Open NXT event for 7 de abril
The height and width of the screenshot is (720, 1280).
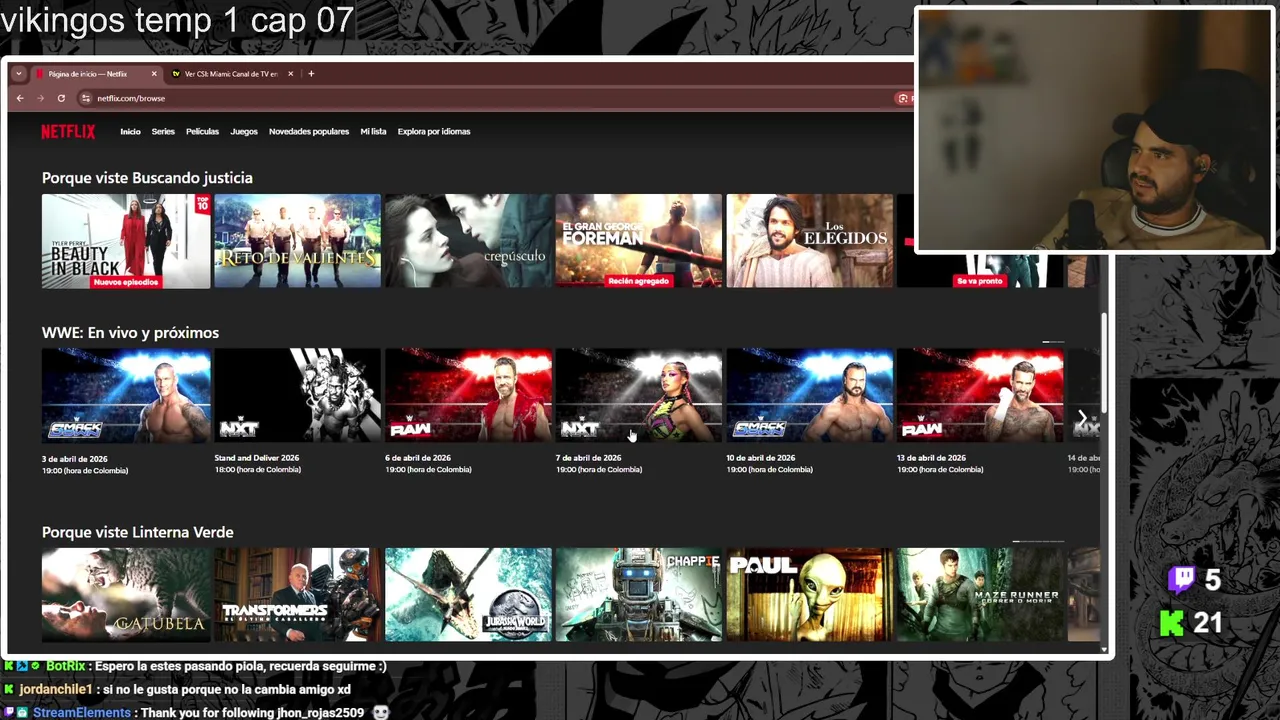[x=639, y=395]
